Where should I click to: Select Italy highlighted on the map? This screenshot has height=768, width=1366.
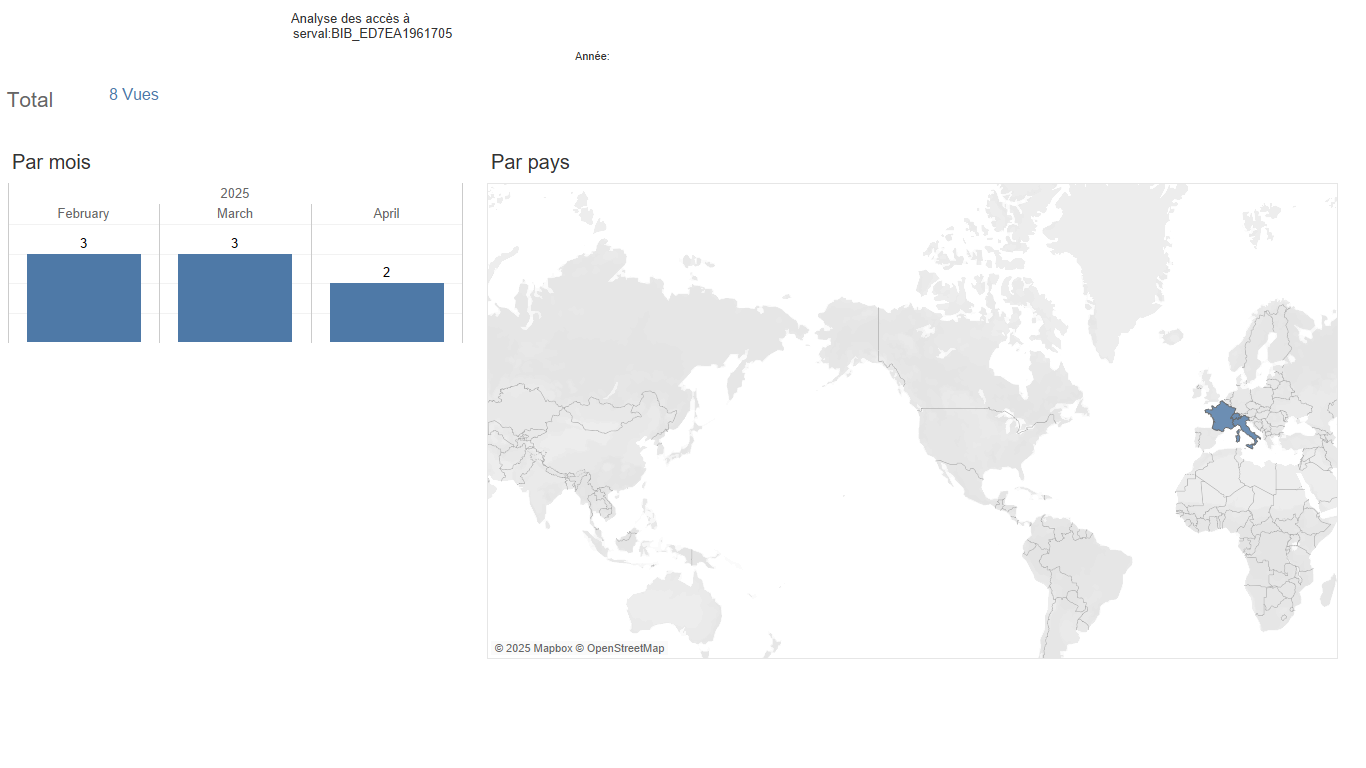point(1246,429)
